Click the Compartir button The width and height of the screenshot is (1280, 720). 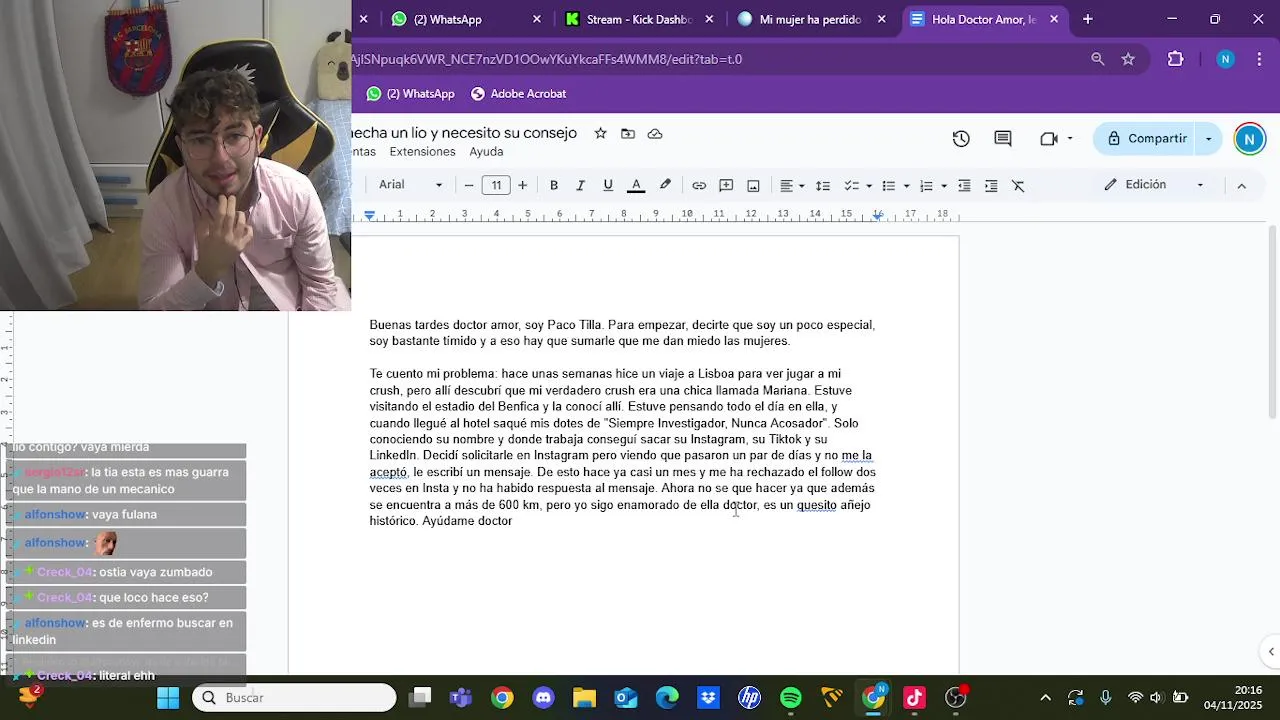pos(1145,139)
